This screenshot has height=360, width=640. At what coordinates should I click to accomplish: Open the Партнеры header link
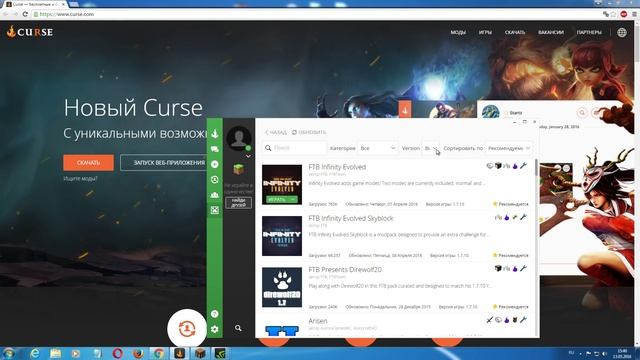[x=589, y=32]
